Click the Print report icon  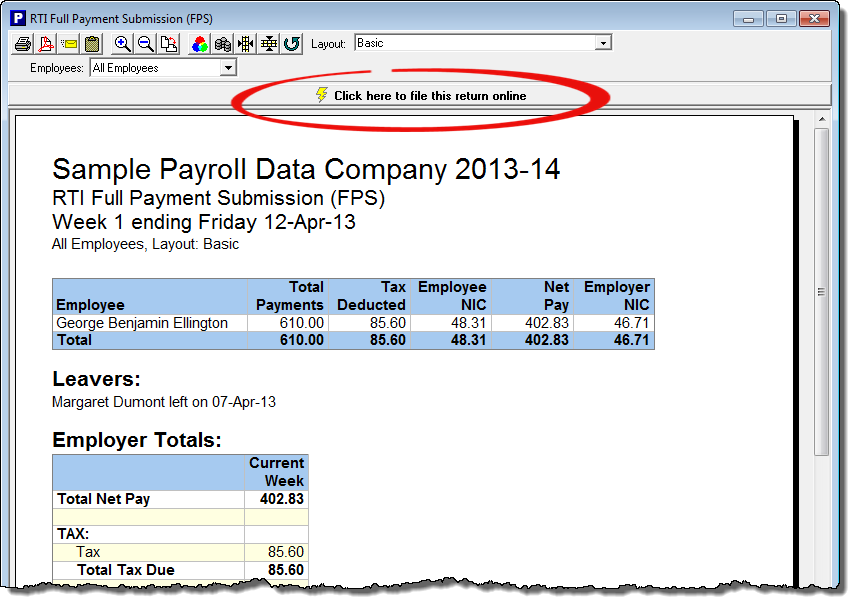(22, 44)
